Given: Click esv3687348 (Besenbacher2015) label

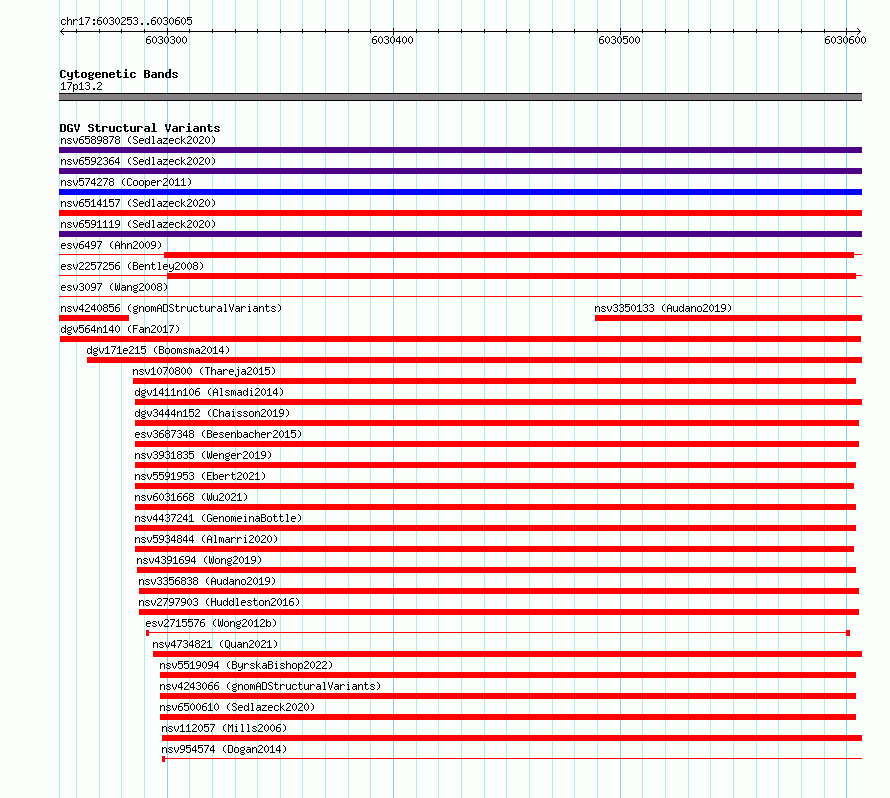Looking at the screenshot, I should pos(219,434).
